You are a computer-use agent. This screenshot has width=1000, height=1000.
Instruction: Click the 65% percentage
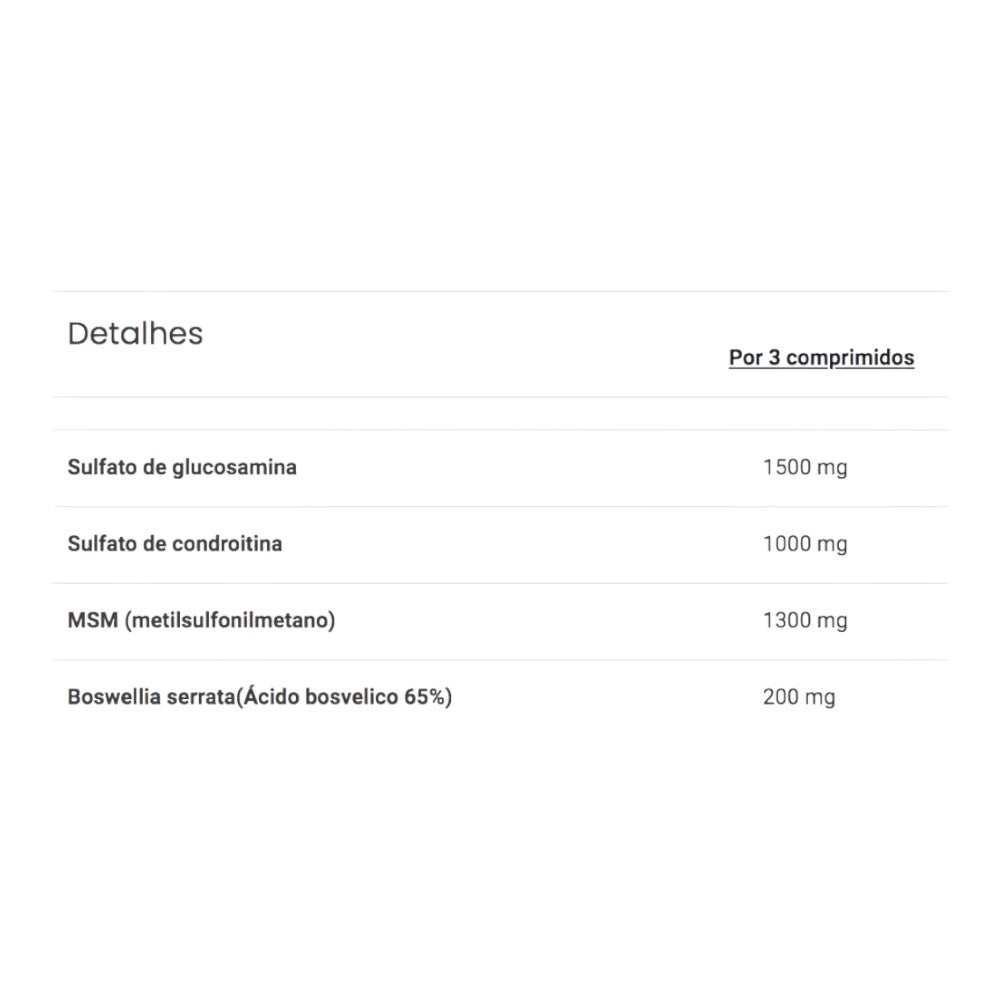click(424, 697)
